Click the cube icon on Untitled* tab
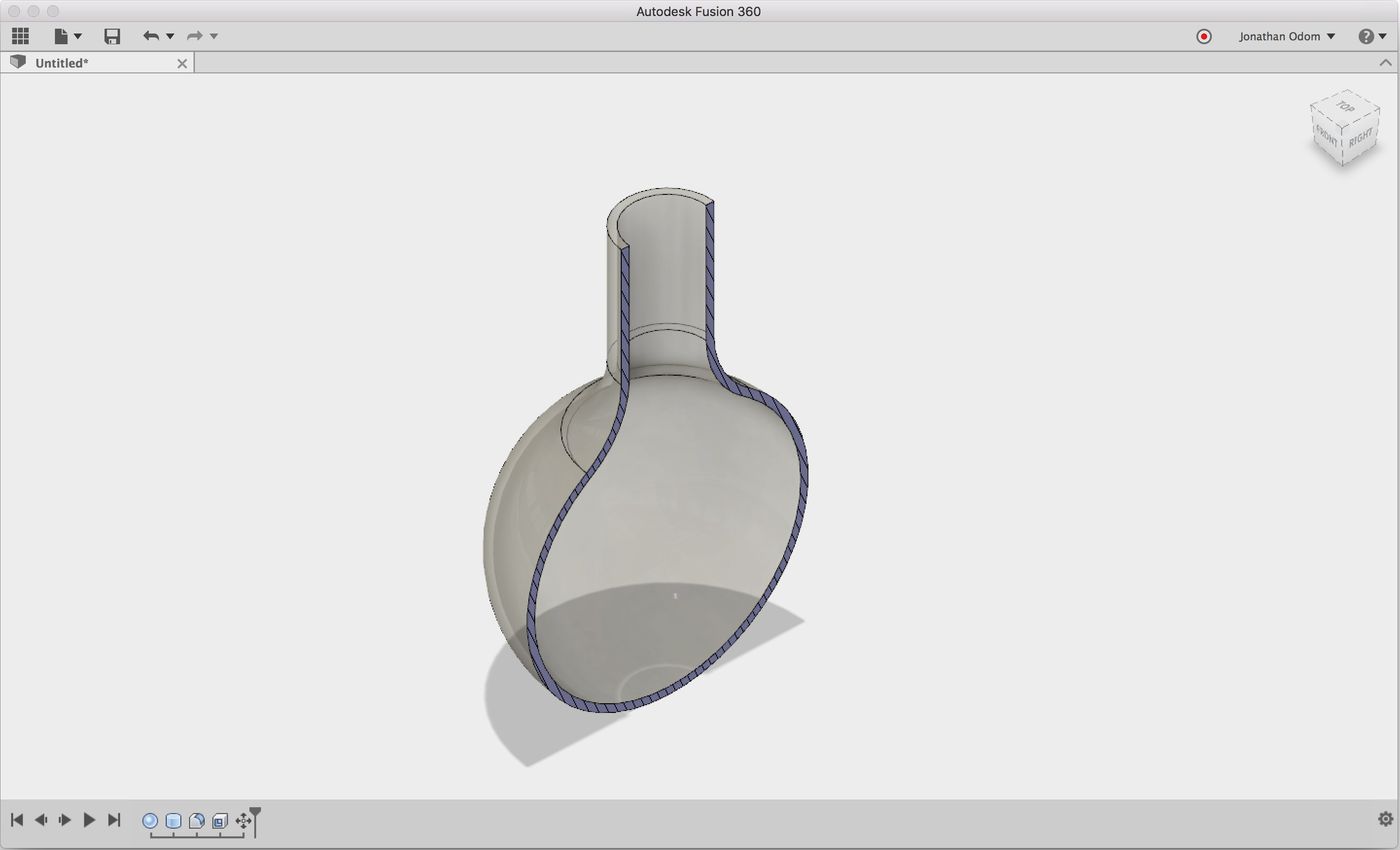The width and height of the screenshot is (1400, 850). [17, 62]
